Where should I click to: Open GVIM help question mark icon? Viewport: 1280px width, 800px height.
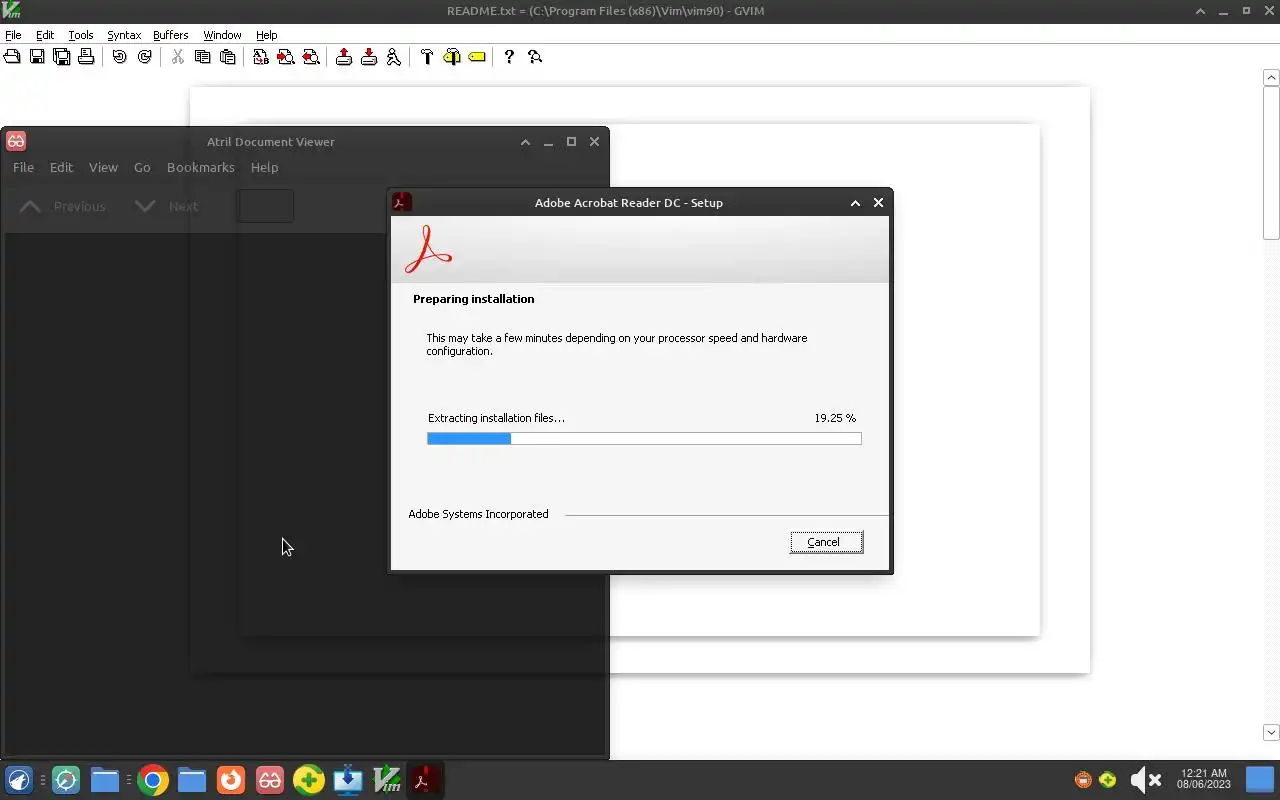point(509,57)
